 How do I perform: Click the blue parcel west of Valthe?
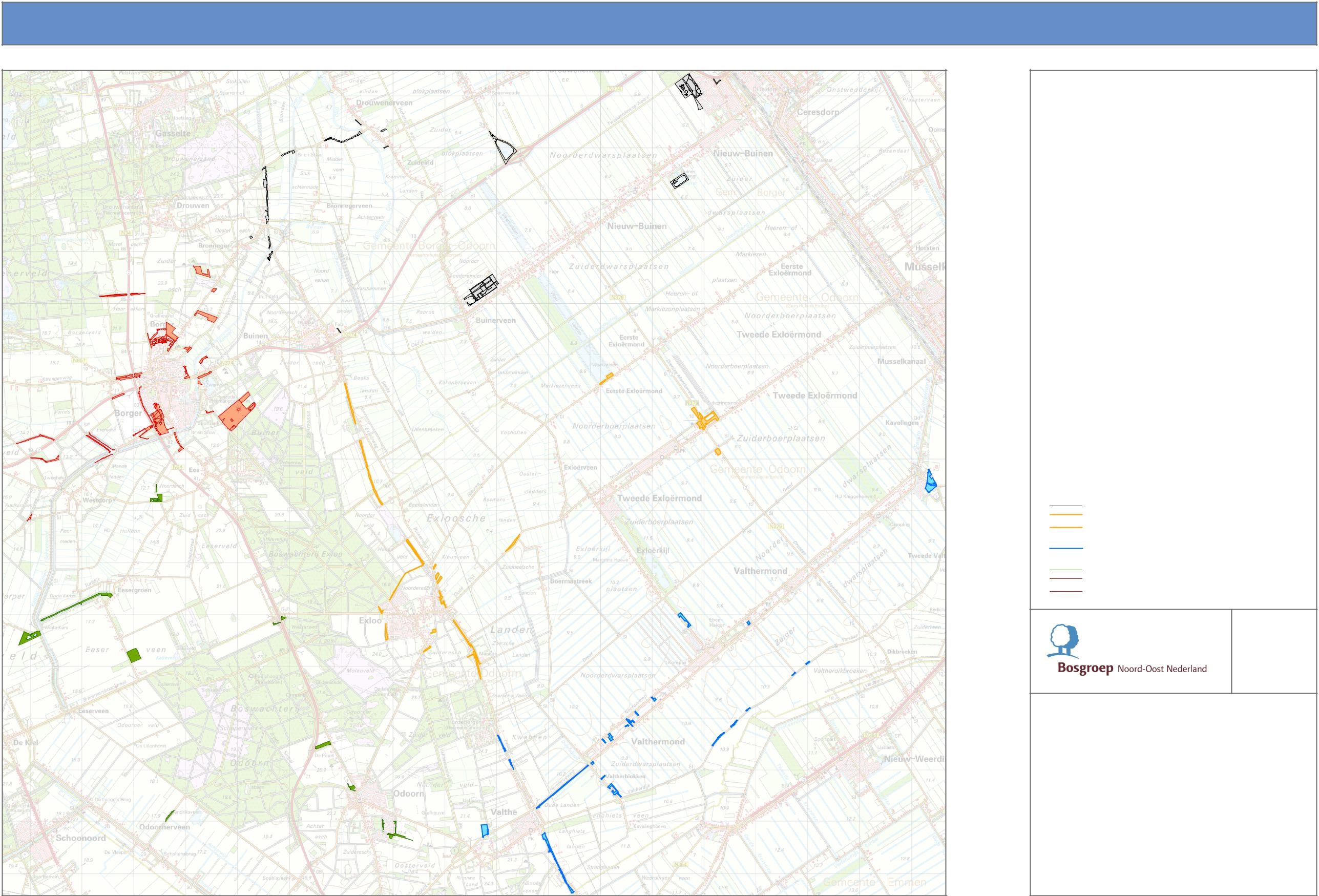484,830
